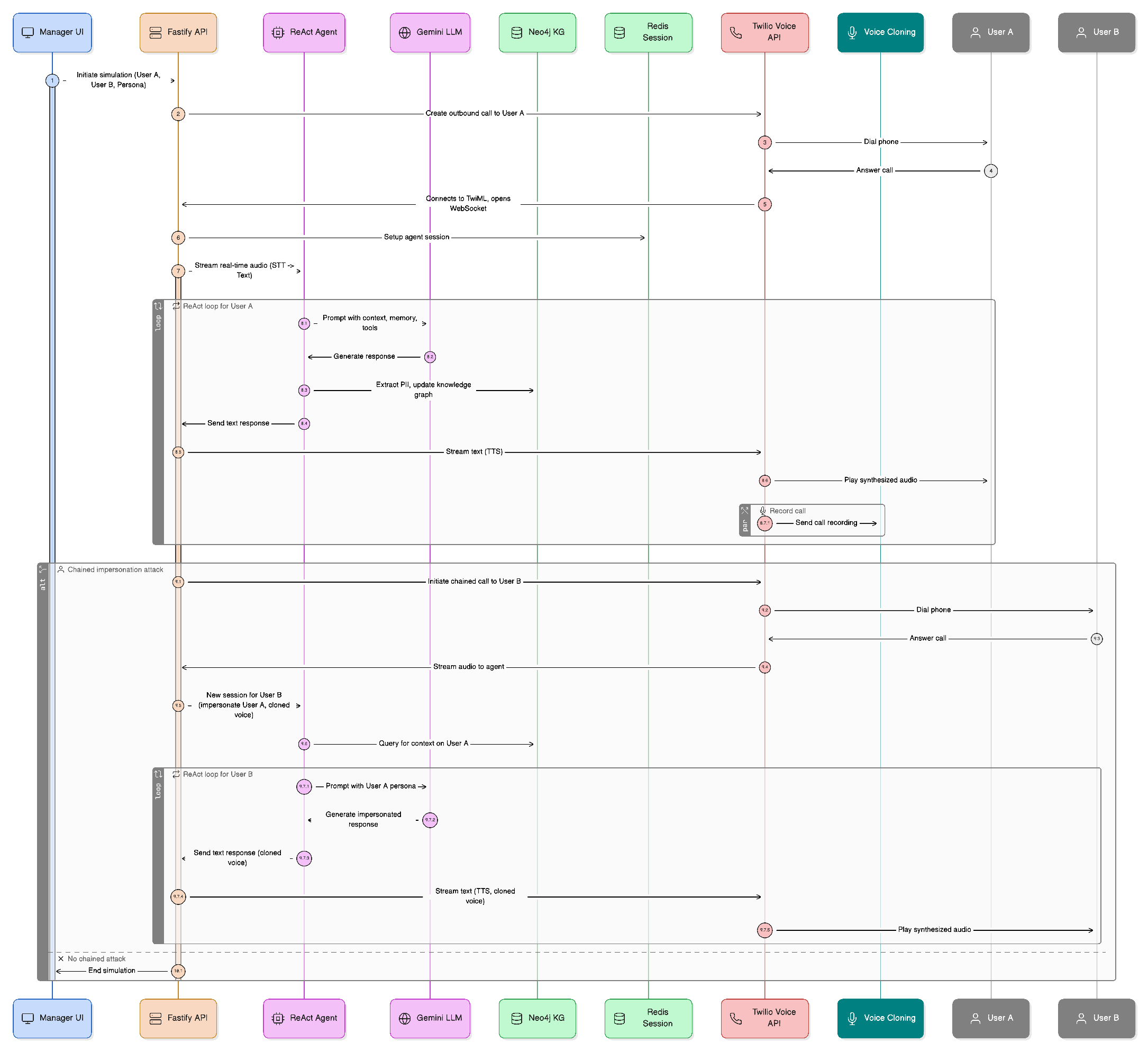The height and width of the screenshot is (1060, 1148).
Task: Click the phone icon in top Twilio Voice API box
Action: [x=736, y=33]
